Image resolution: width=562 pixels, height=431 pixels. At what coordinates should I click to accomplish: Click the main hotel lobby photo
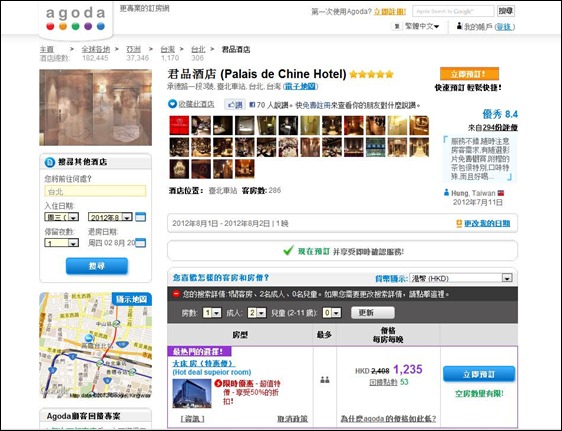click(95, 107)
